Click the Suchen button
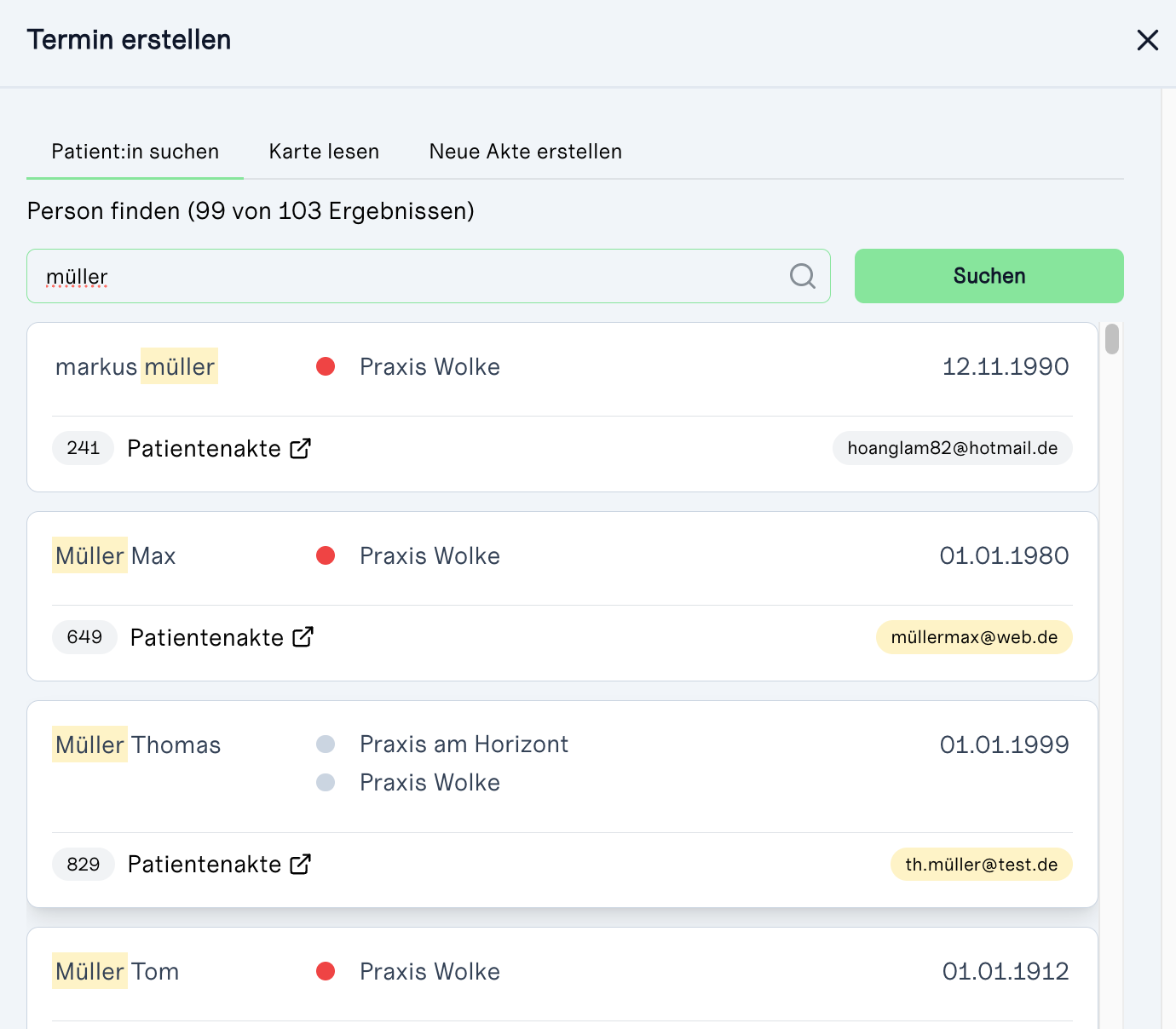1176x1029 pixels. (989, 276)
